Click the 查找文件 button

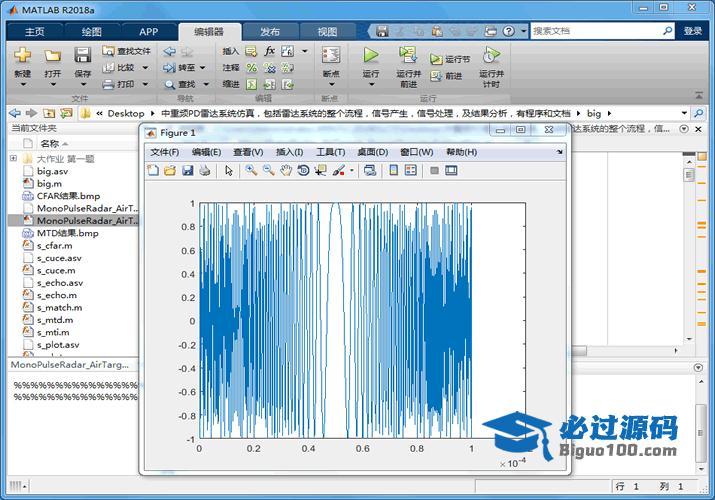(x=127, y=51)
